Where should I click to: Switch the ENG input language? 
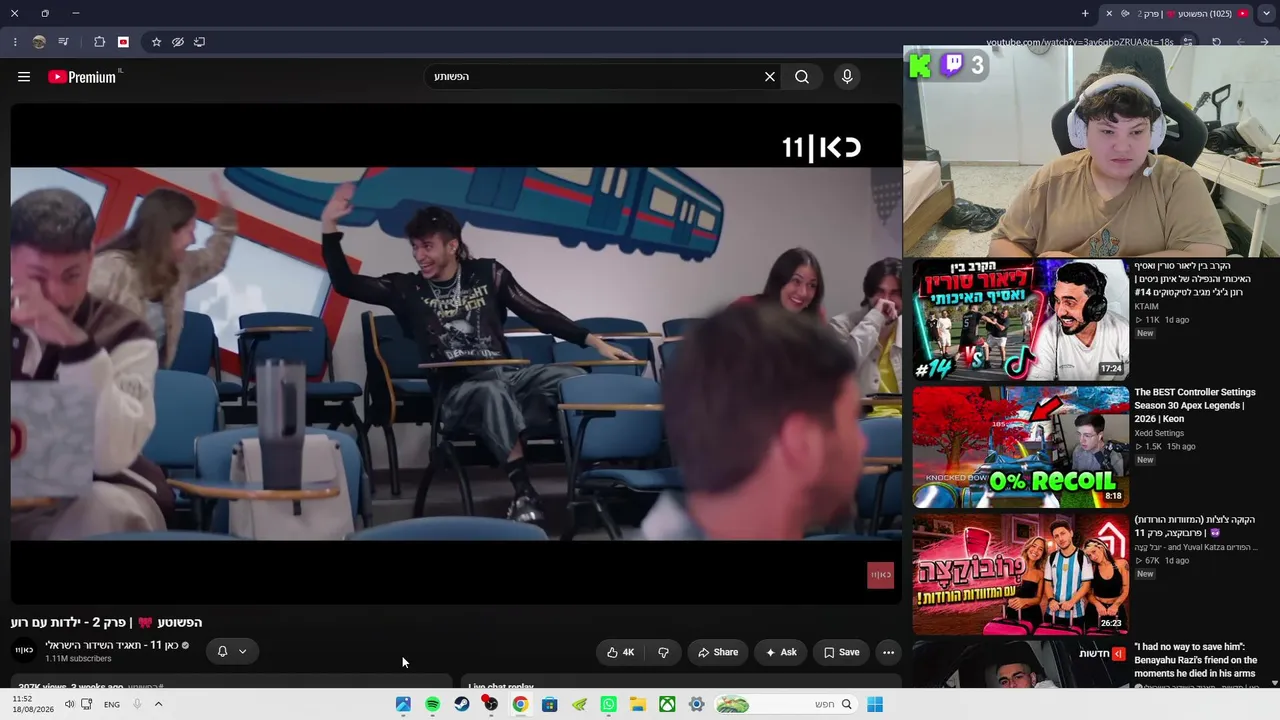pyautogui.click(x=112, y=704)
